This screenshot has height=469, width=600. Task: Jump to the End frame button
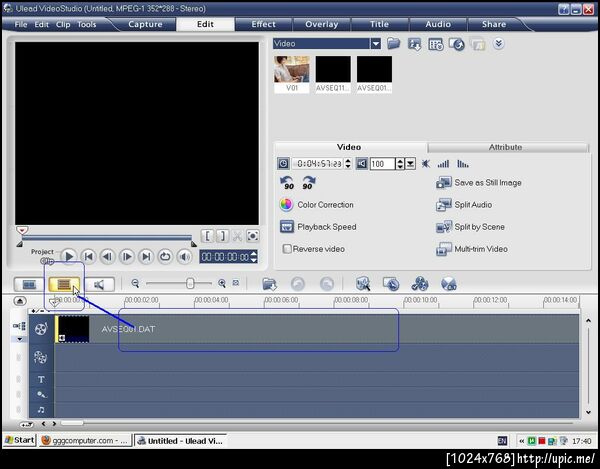point(146,257)
